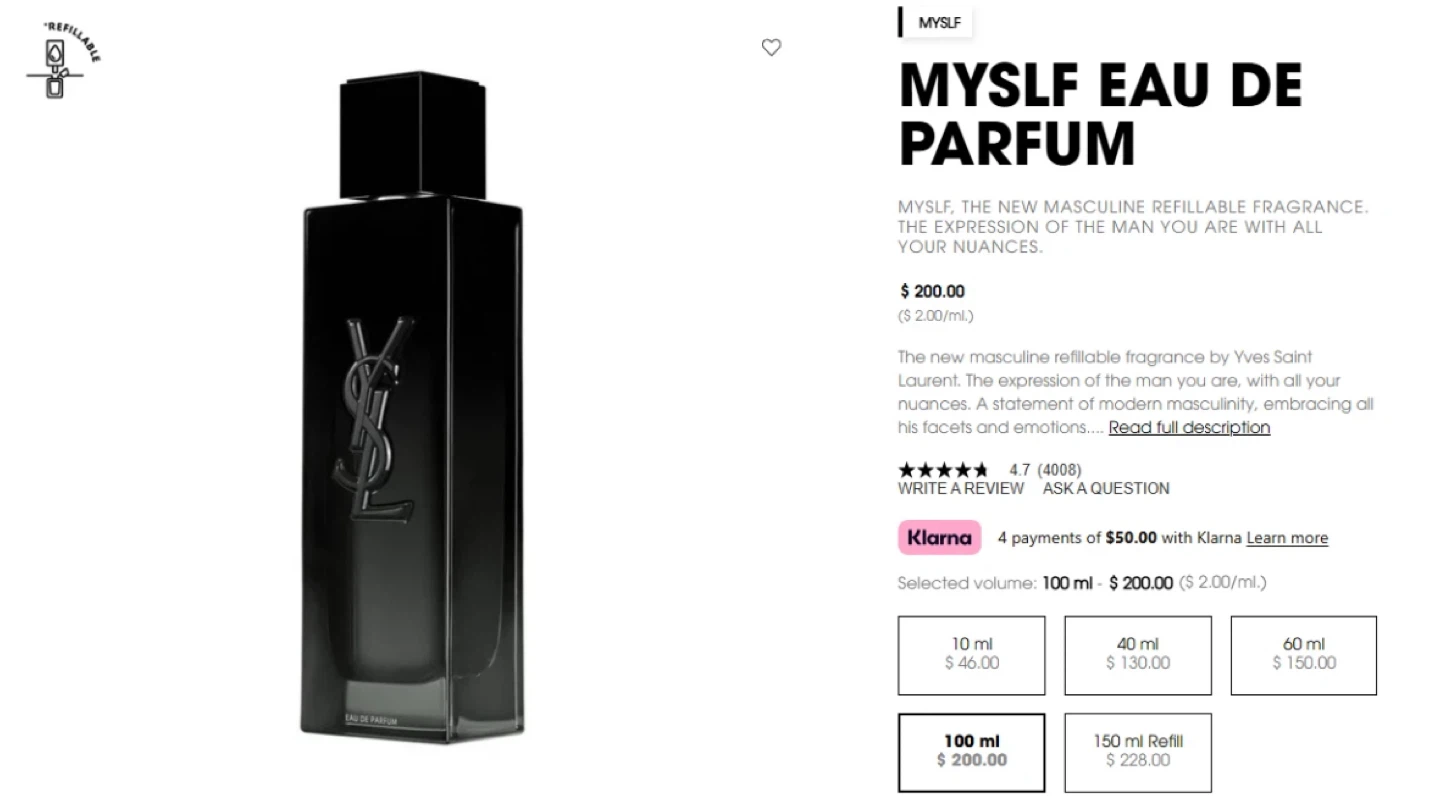Click the 4.7 rating score
This screenshot has width=1440, height=809.
pyautogui.click(x=1019, y=469)
